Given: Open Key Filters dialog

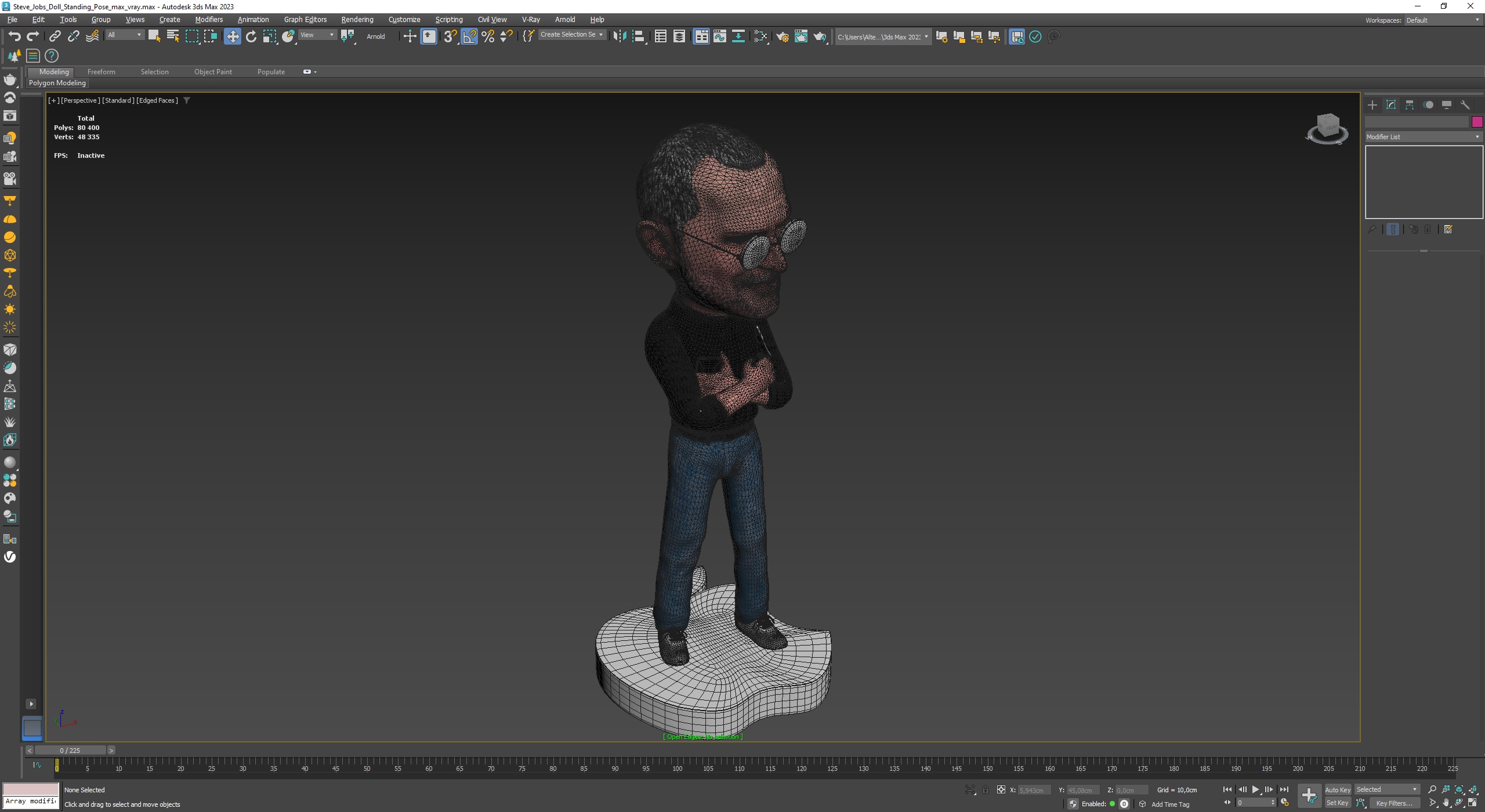Looking at the screenshot, I should [x=1394, y=803].
